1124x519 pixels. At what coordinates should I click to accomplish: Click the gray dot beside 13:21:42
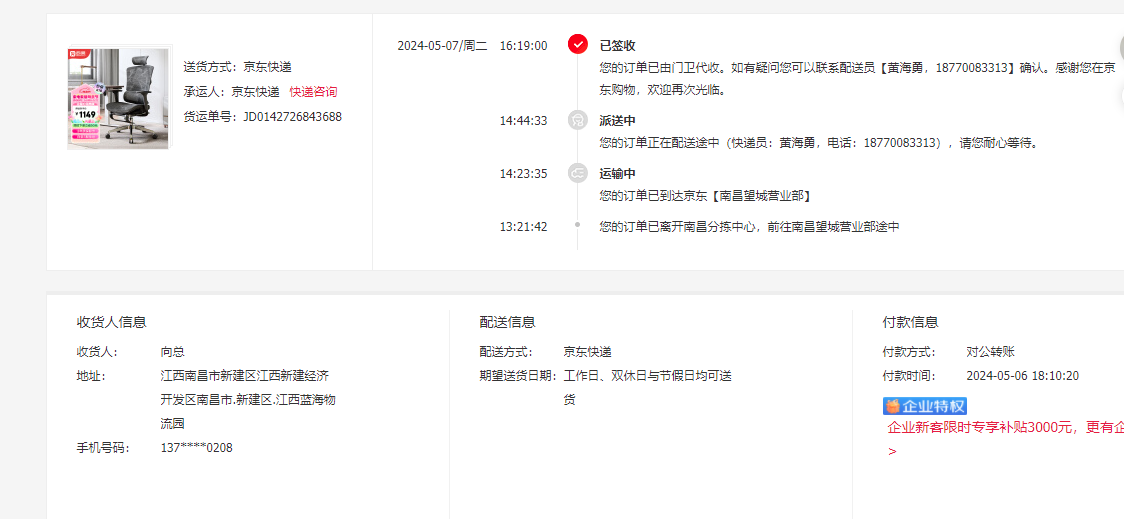pos(578,224)
